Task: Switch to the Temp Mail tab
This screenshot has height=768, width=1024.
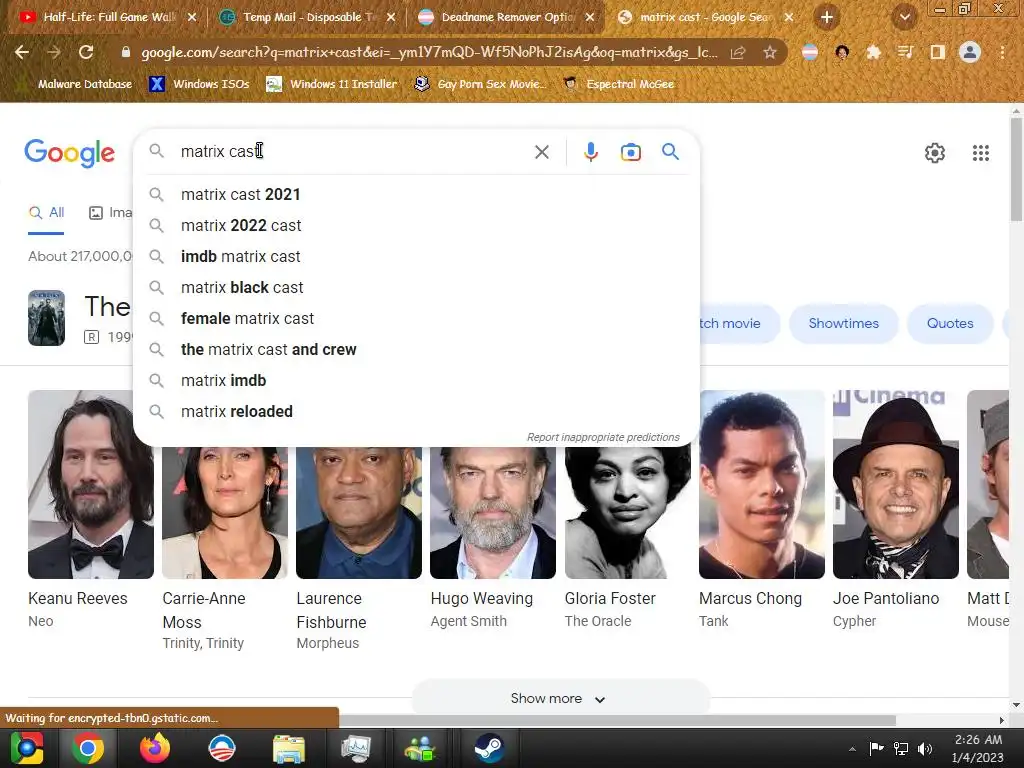Action: click(x=308, y=17)
